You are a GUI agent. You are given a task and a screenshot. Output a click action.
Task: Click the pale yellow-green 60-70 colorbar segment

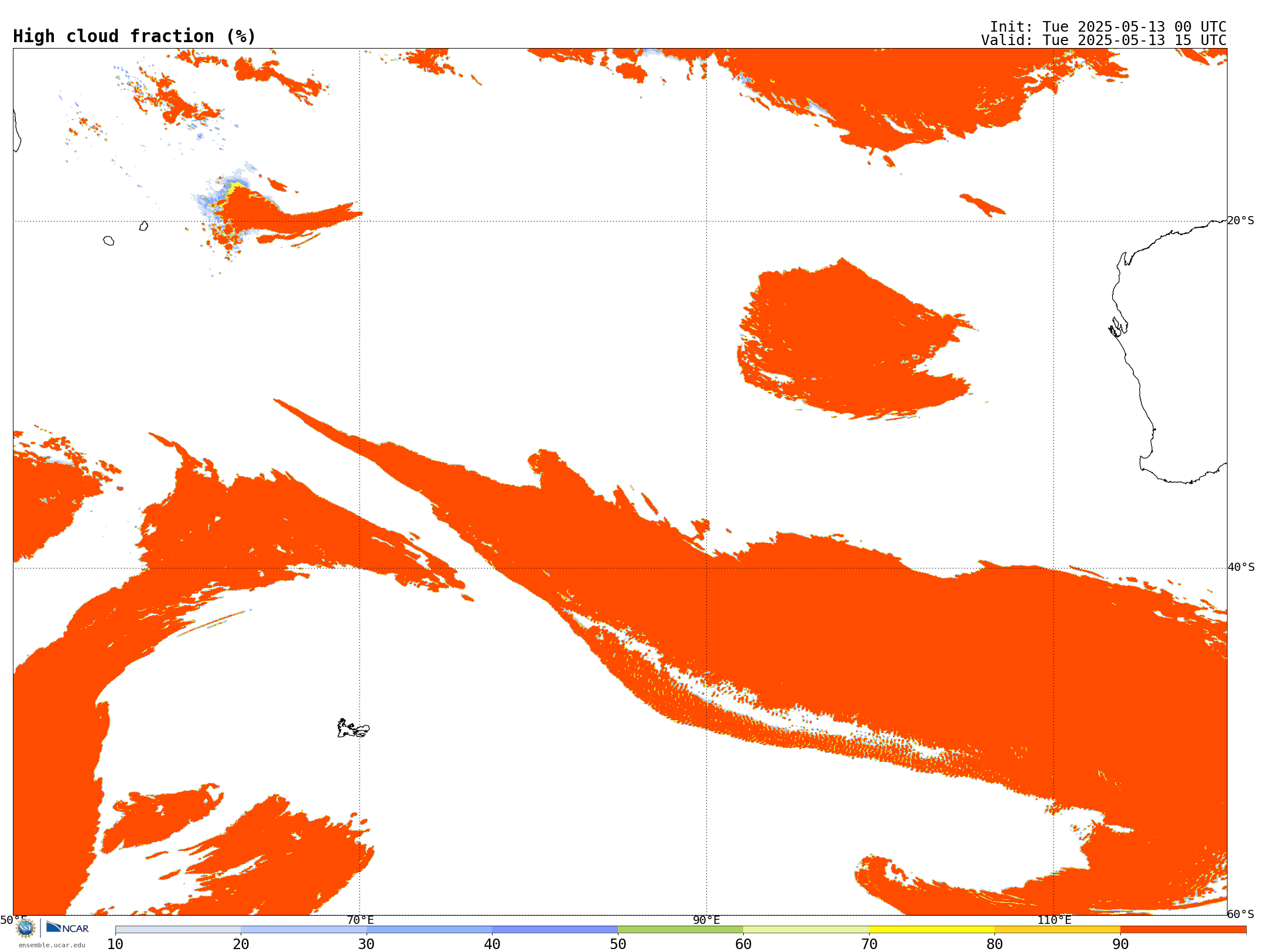tap(806, 930)
